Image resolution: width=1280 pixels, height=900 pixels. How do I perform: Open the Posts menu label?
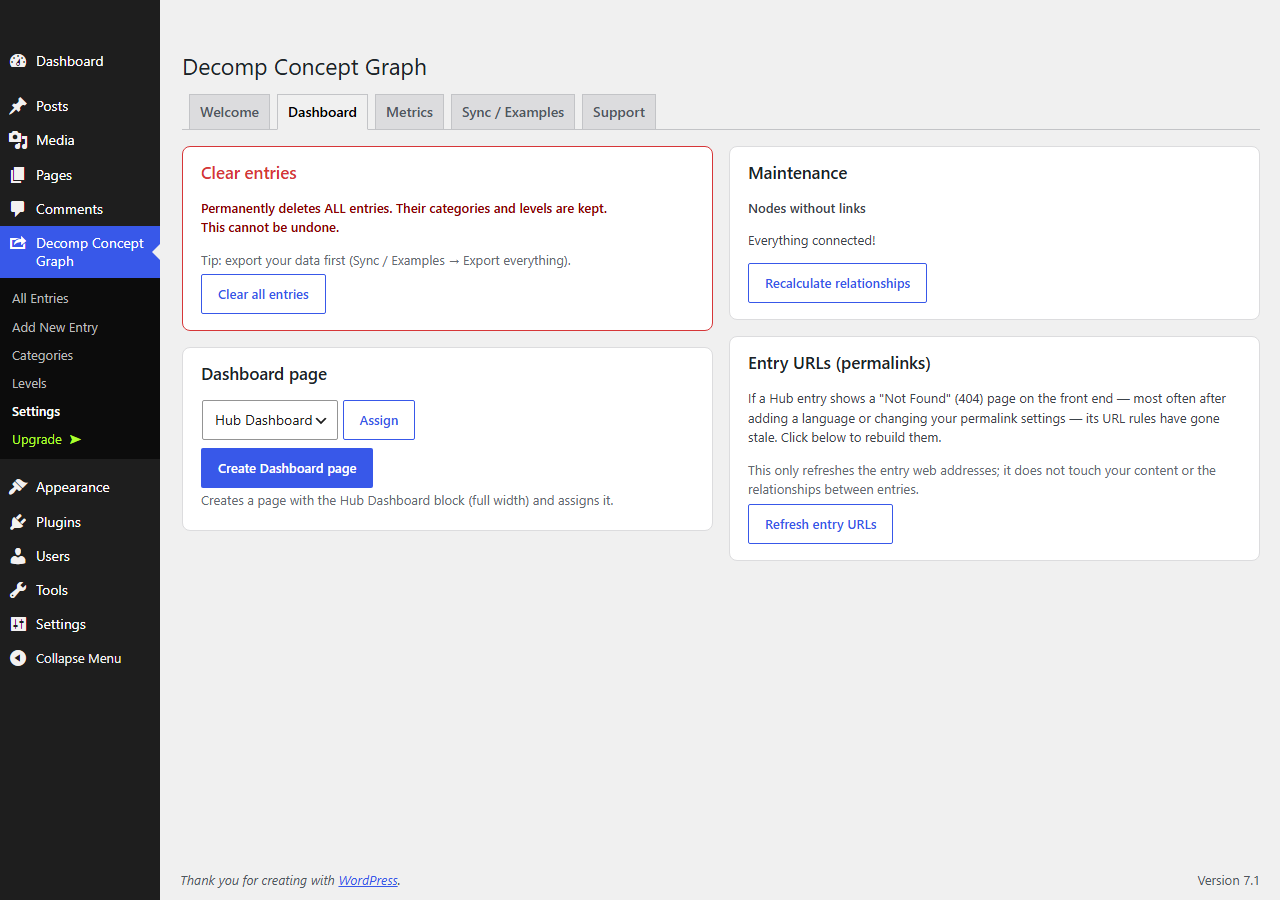(52, 106)
